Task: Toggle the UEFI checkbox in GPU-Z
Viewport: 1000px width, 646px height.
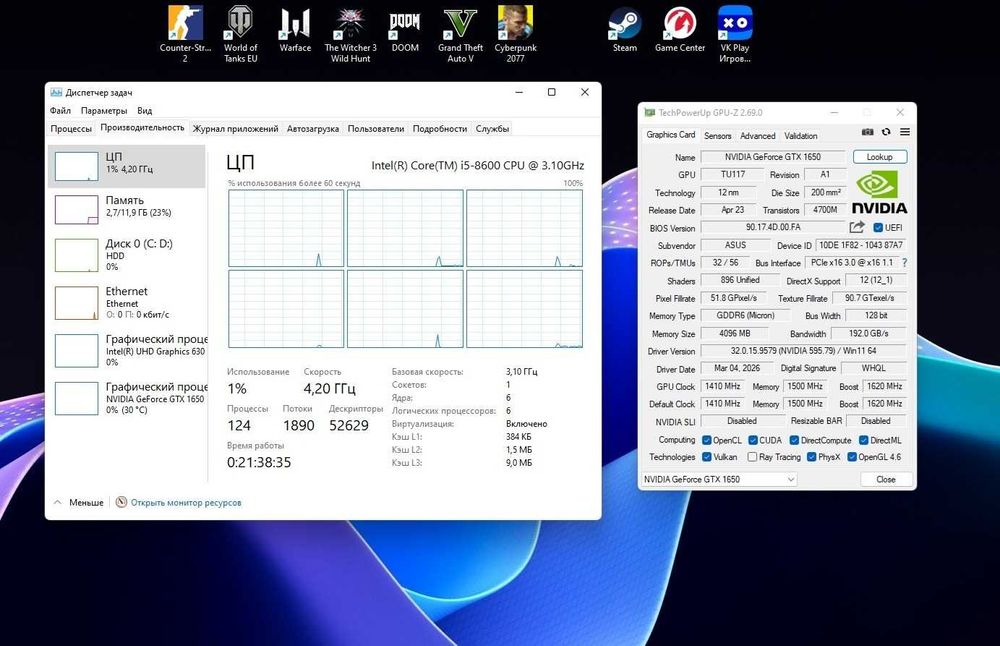Action: 878,228
